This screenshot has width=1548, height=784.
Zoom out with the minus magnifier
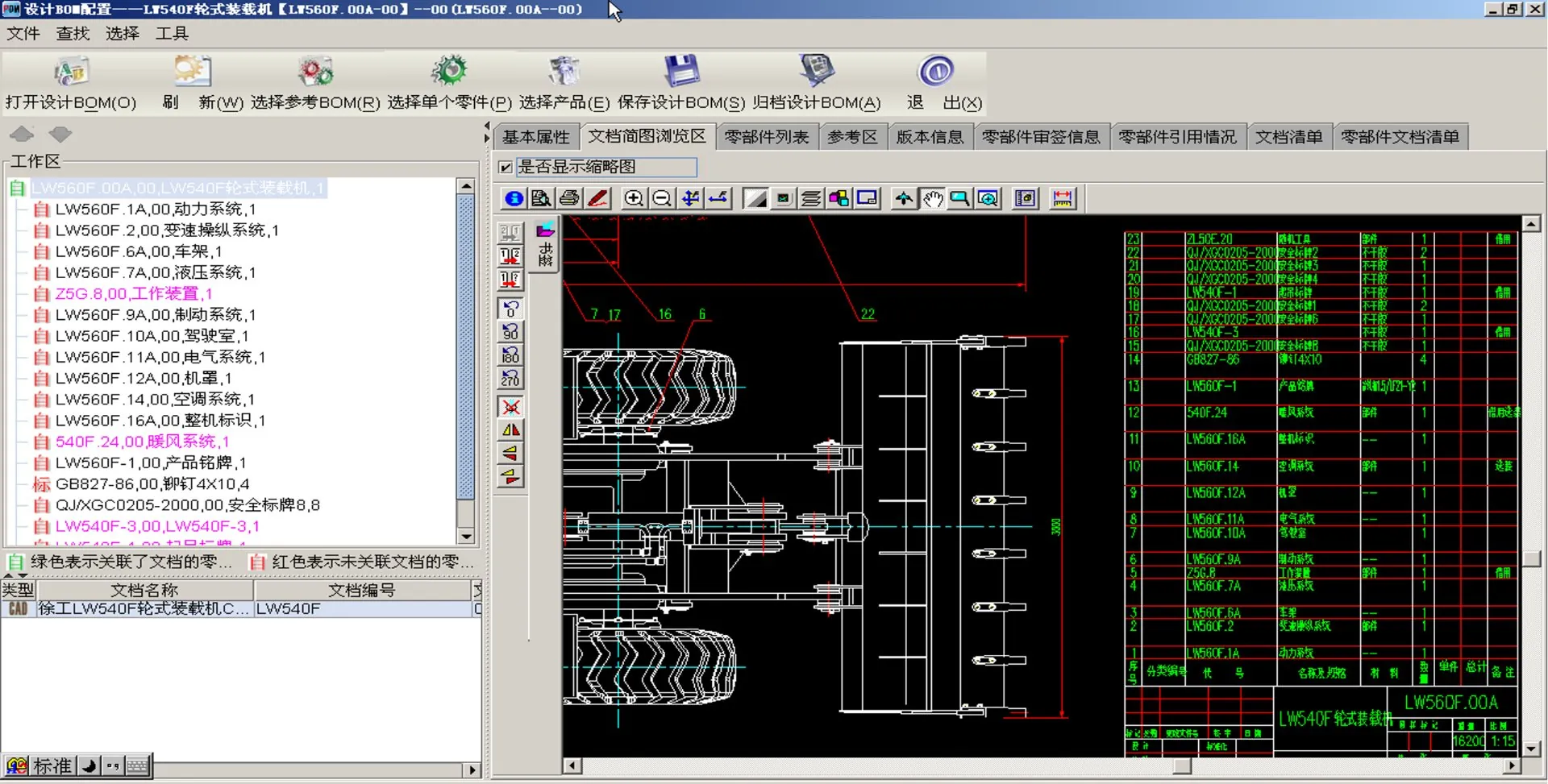pos(662,198)
